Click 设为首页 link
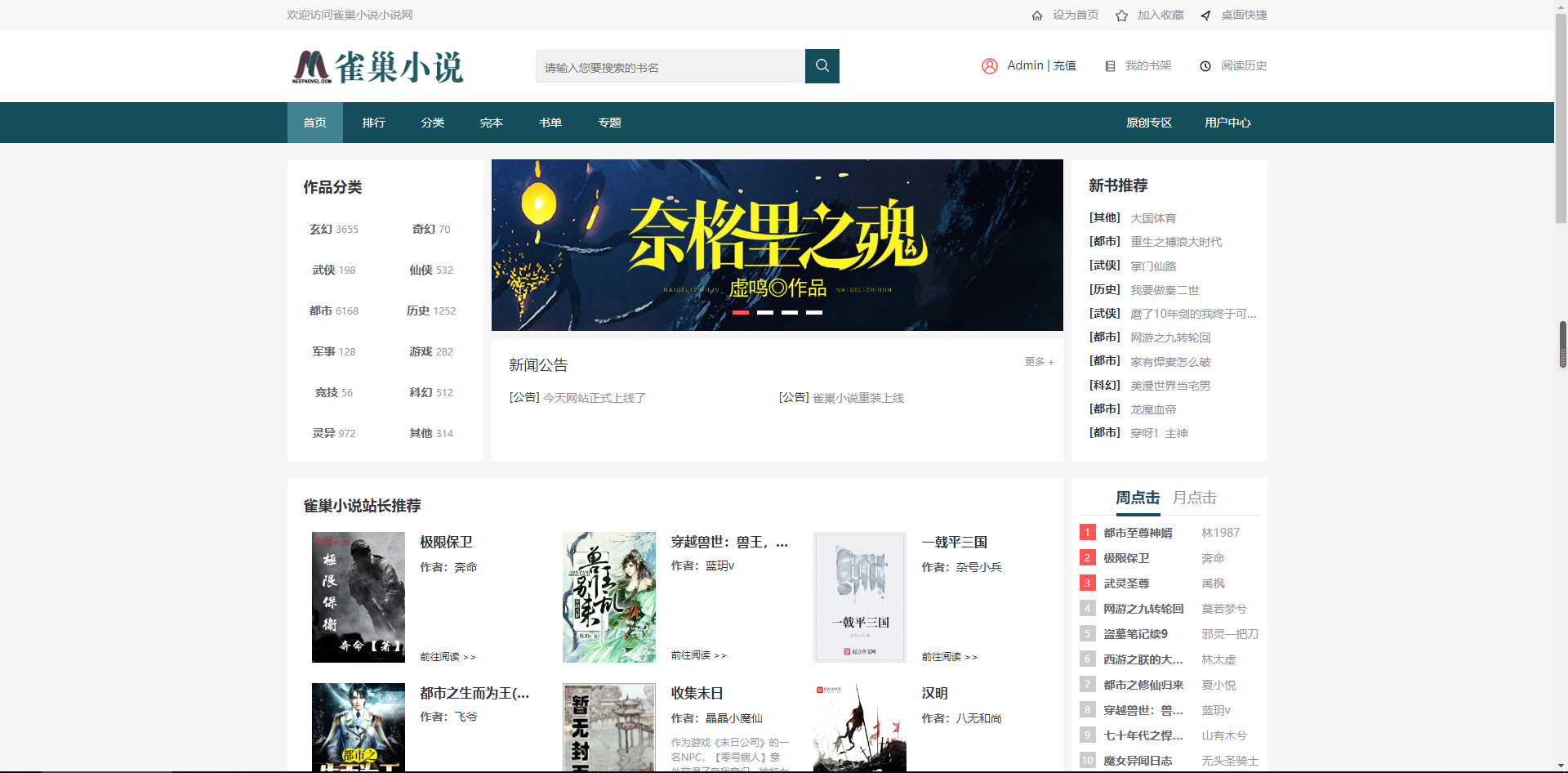 pyautogui.click(x=1076, y=15)
